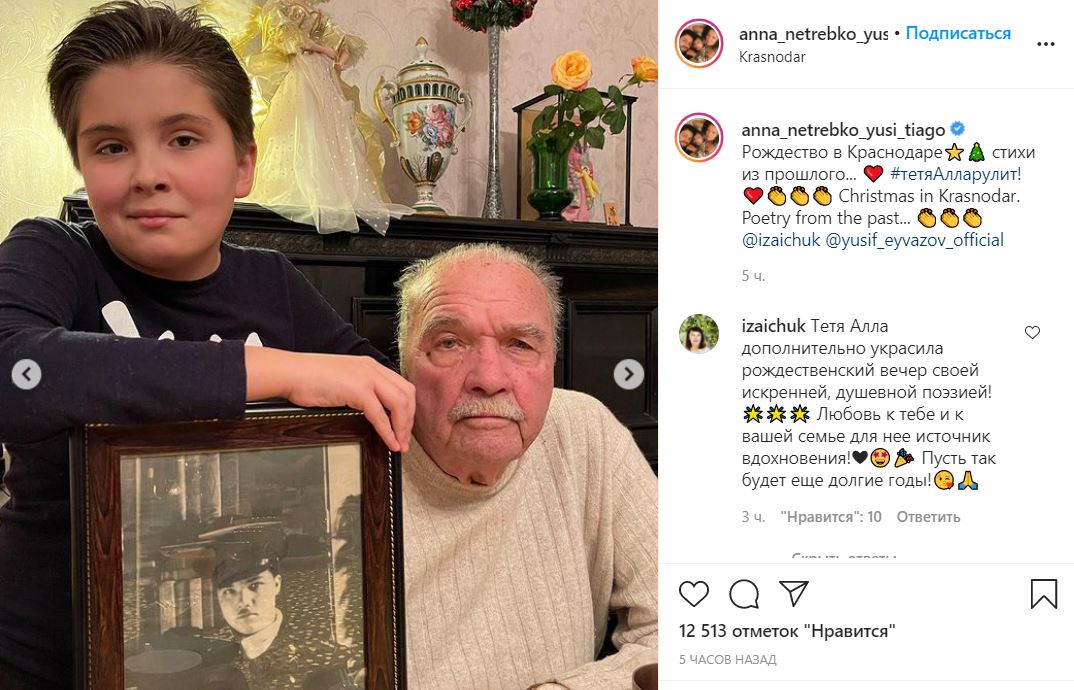
Task: View the "Нравится": 10 comment likes
Action: (x=831, y=517)
